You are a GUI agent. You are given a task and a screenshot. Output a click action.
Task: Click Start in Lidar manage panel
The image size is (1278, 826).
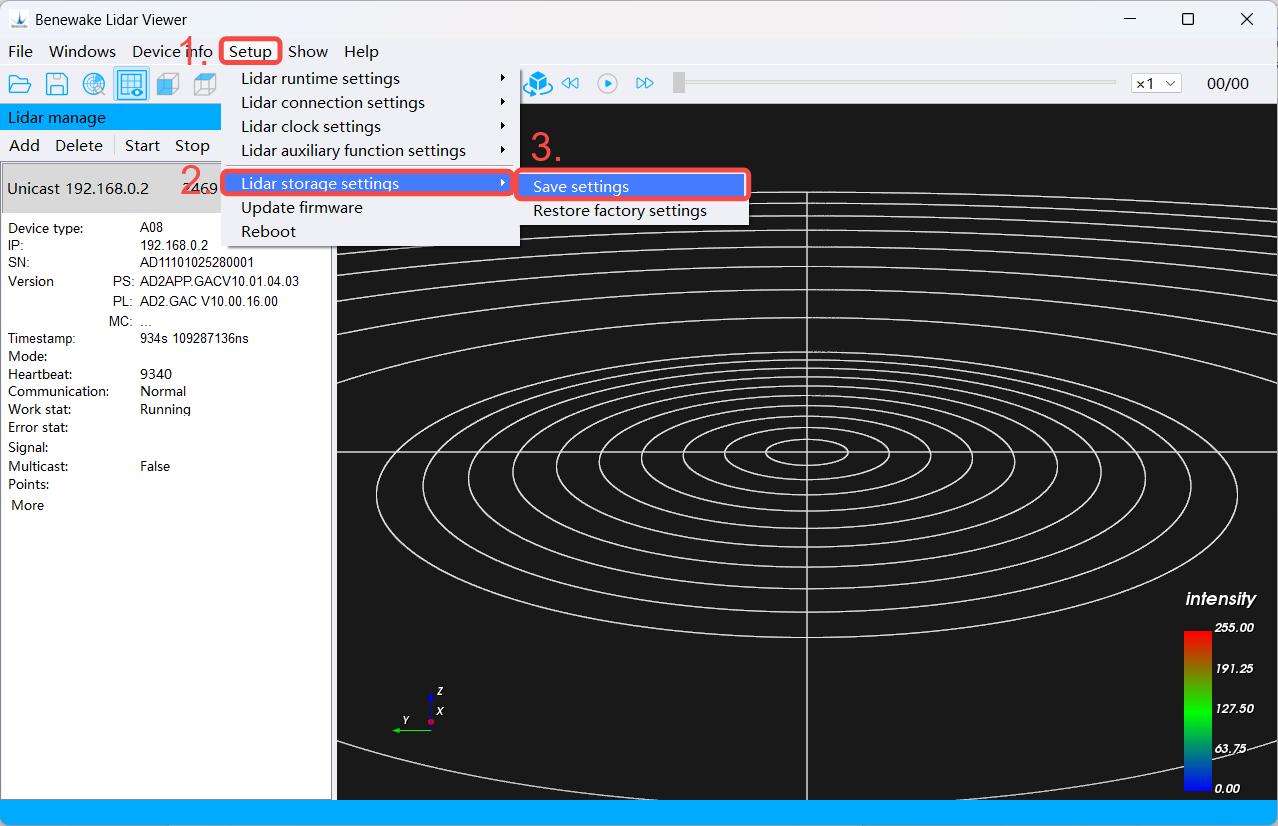[x=142, y=145]
